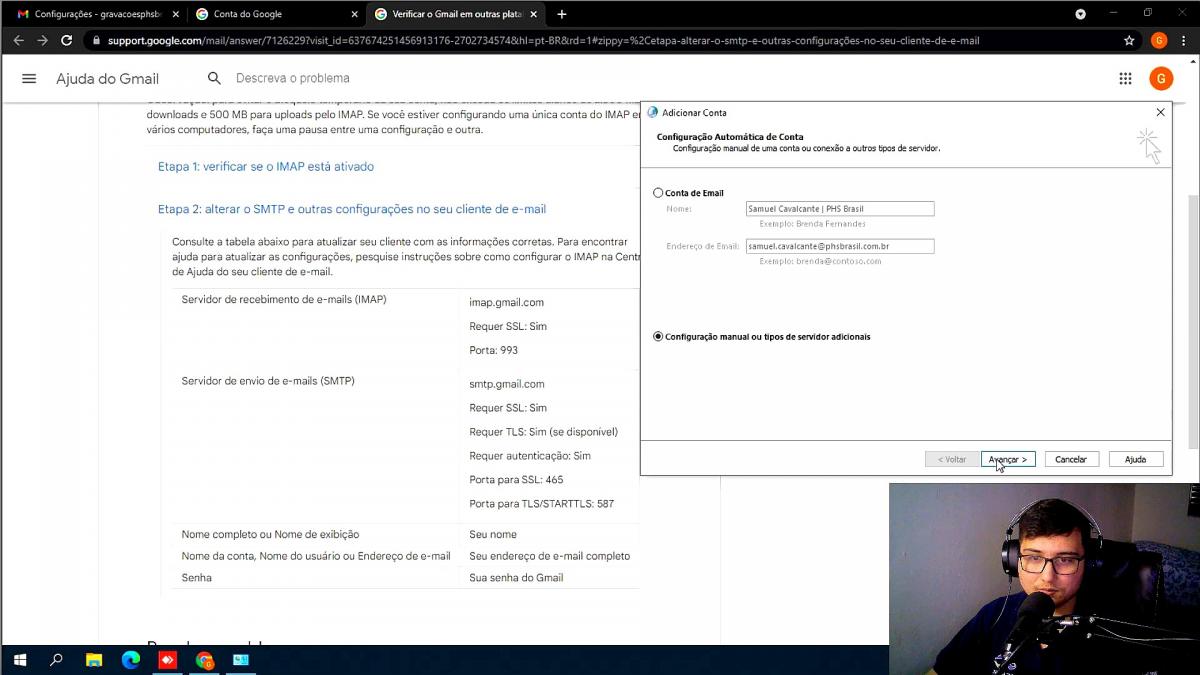Click the 'imap.gmail.com' value in the table
Image resolution: width=1200 pixels, height=675 pixels.
coord(506,302)
